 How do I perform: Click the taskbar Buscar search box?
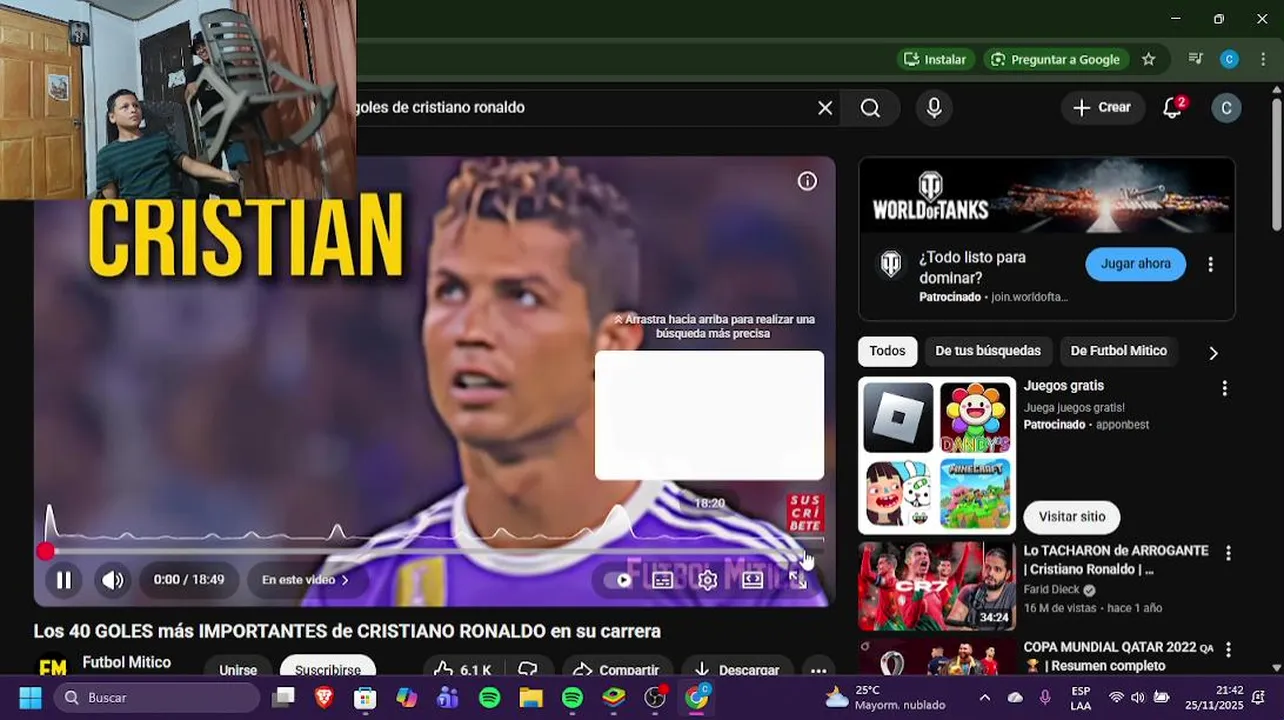(x=157, y=698)
